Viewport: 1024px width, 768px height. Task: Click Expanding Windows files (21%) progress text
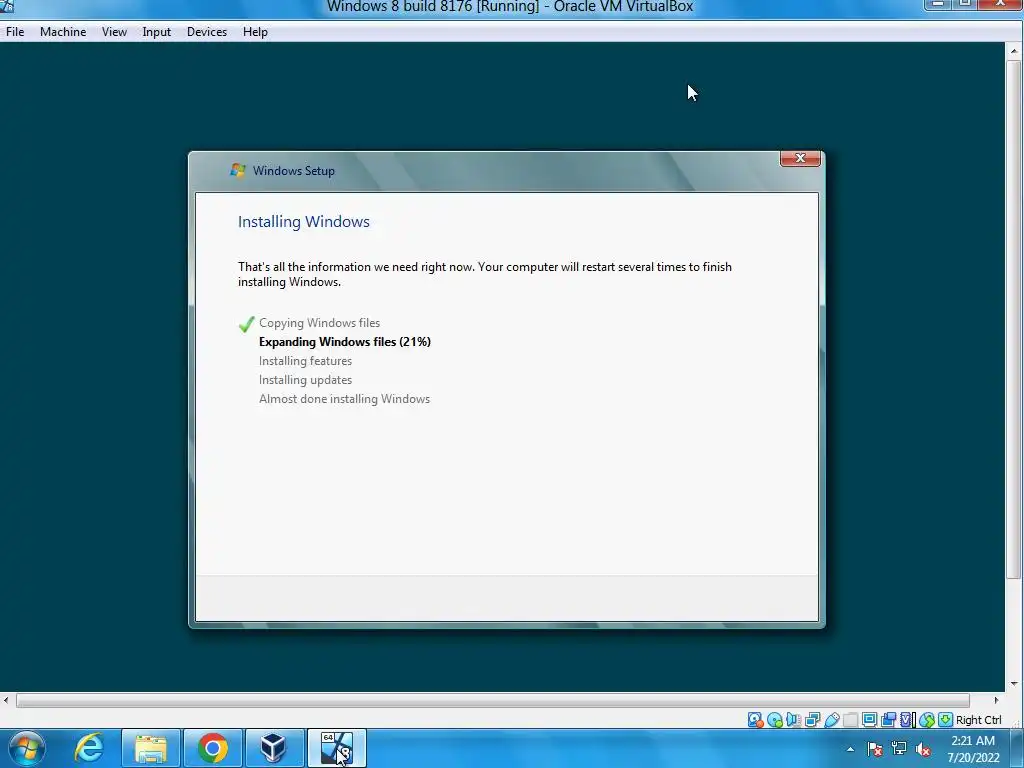coord(345,342)
